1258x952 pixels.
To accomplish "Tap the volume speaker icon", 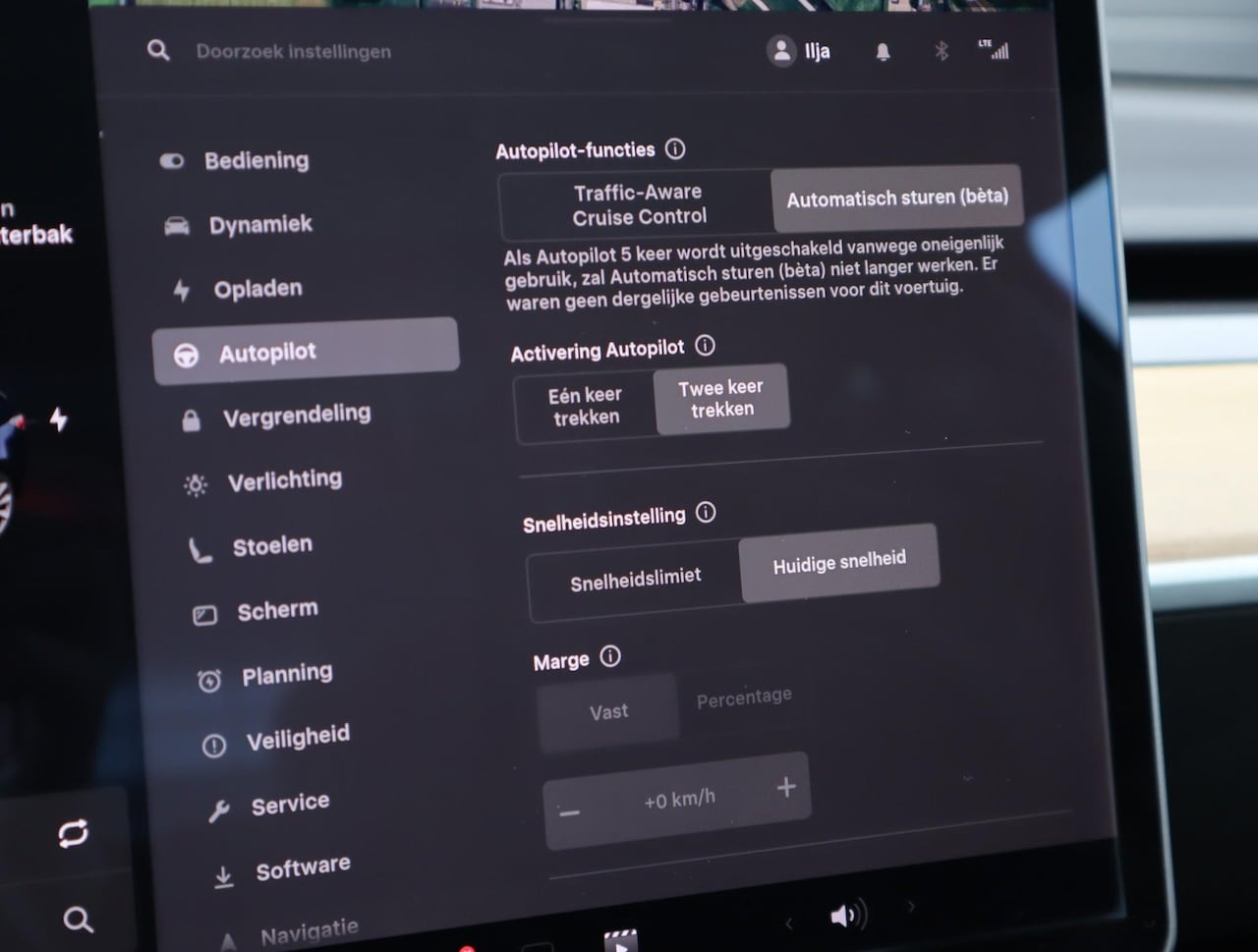I will point(846,916).
